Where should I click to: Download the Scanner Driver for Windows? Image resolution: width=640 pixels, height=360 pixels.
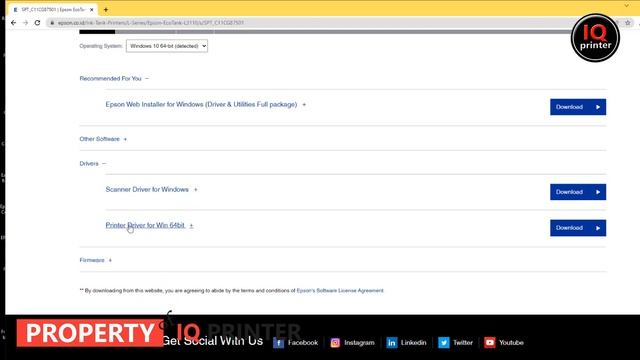point(578,192)
